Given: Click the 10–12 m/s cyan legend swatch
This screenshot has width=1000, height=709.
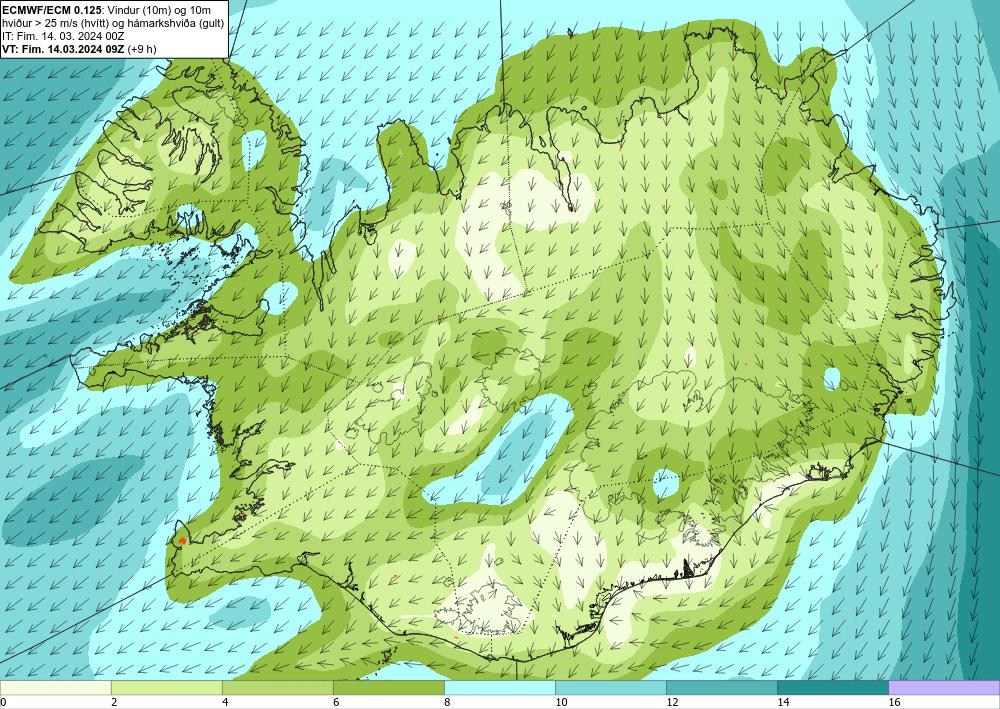Looking at the screenshot, I should [610, 688].
